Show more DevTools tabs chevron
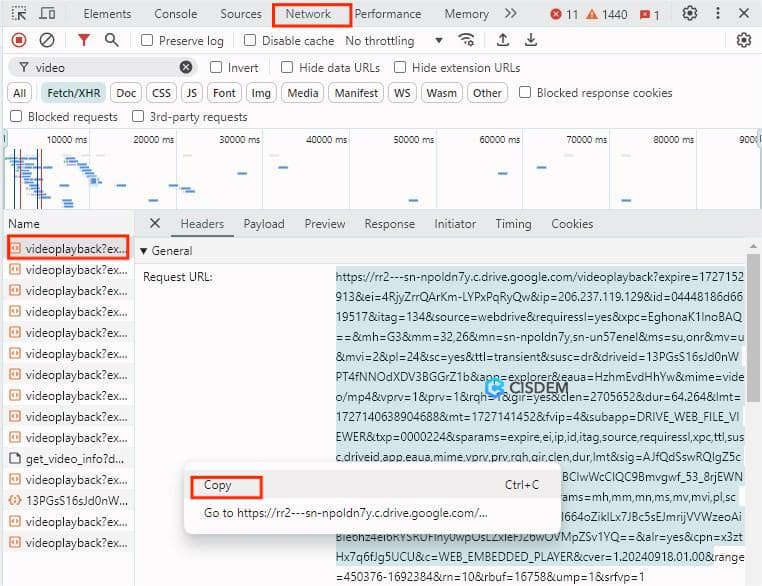This screenshot has width=762, height=586. (x=510, y=14)
